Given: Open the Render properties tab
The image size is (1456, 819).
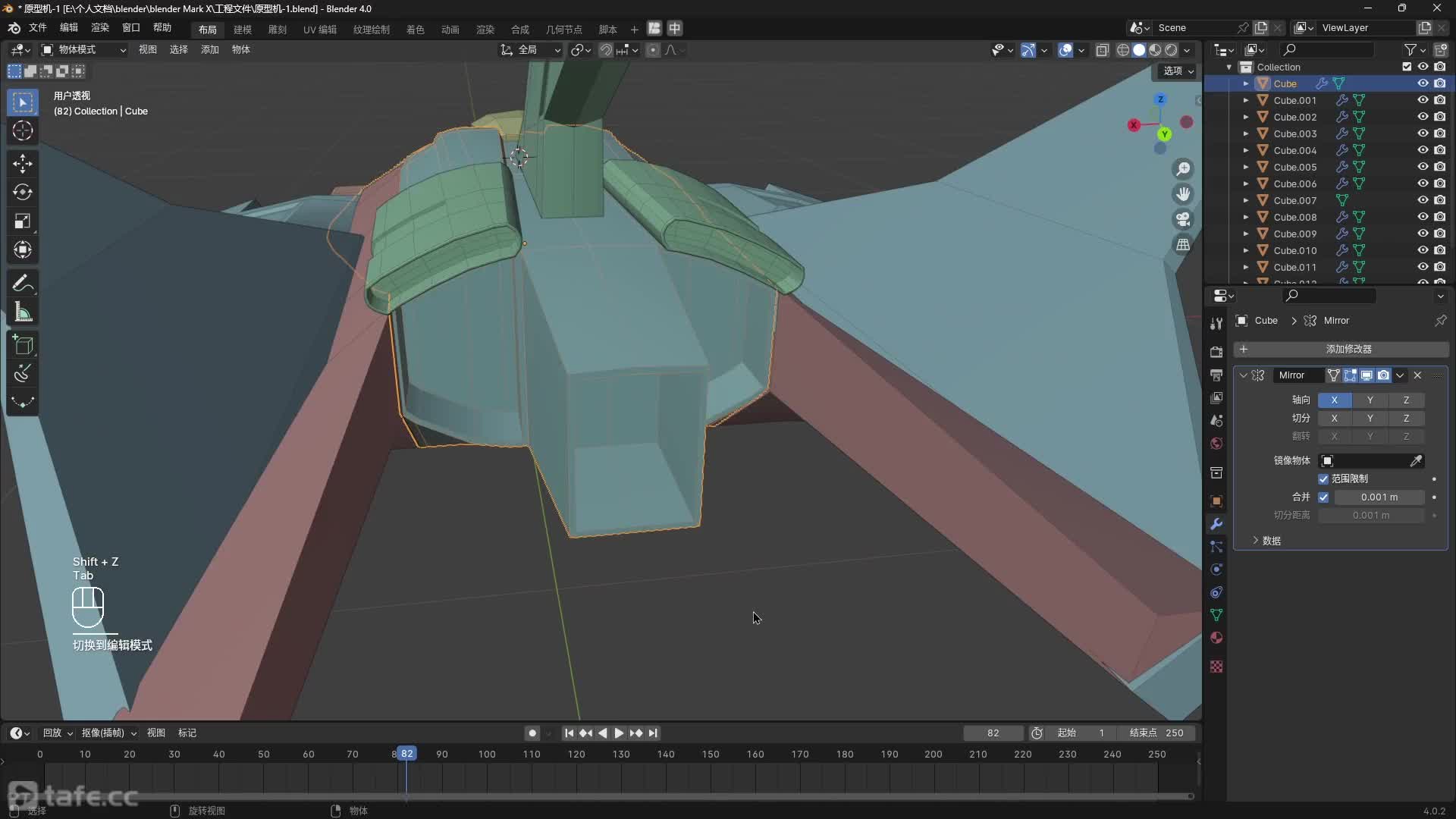Looking at the screenshot, I should tap(1216, 352).
